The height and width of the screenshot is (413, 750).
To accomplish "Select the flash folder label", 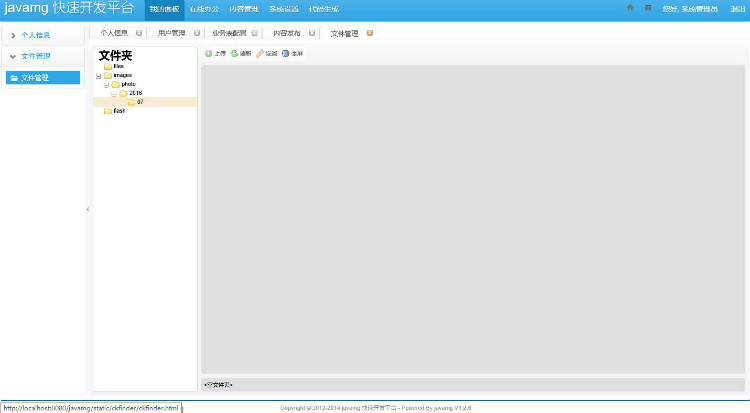I will point(119,111).
